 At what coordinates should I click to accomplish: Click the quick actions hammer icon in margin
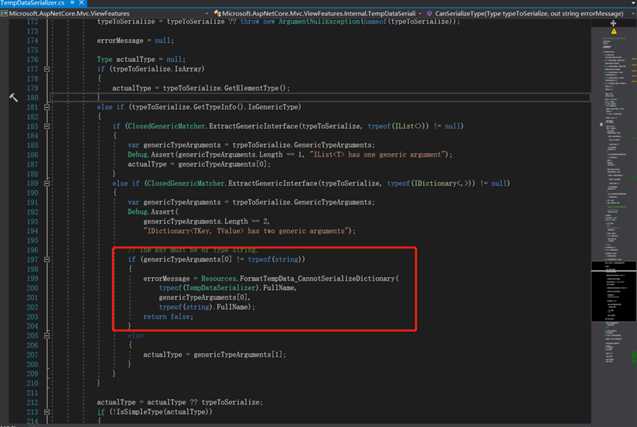(13, 98)
